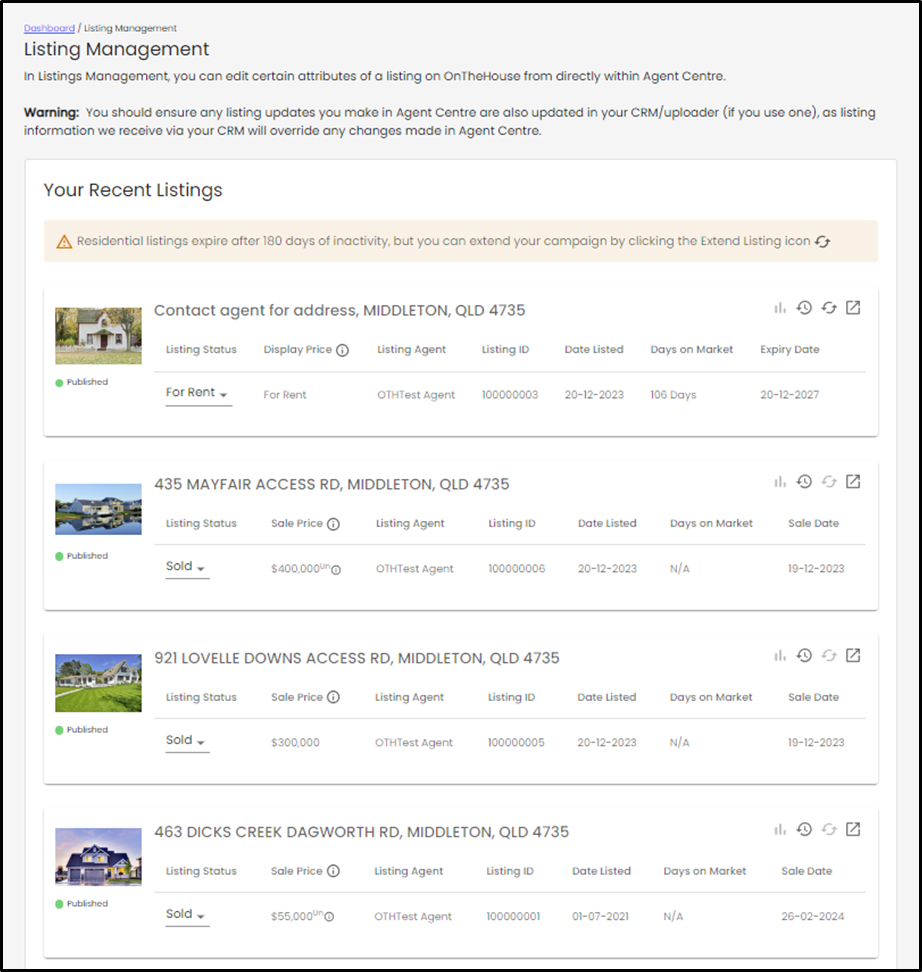Click Listing ID 100000003
Screen dimensions: 922x972
(510, 395)
